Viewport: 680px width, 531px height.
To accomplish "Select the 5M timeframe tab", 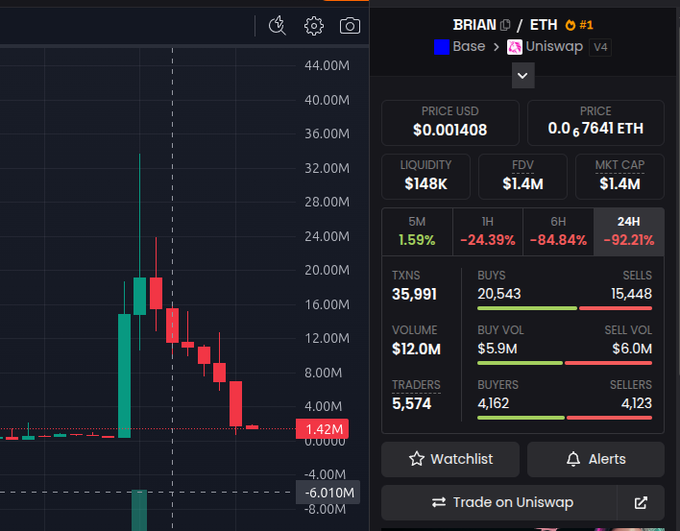I will click(417, 232).
